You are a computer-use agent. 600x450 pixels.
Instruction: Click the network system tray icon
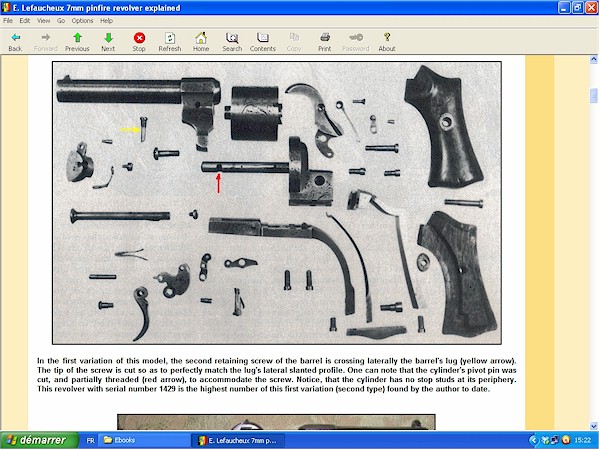[554, 440]
